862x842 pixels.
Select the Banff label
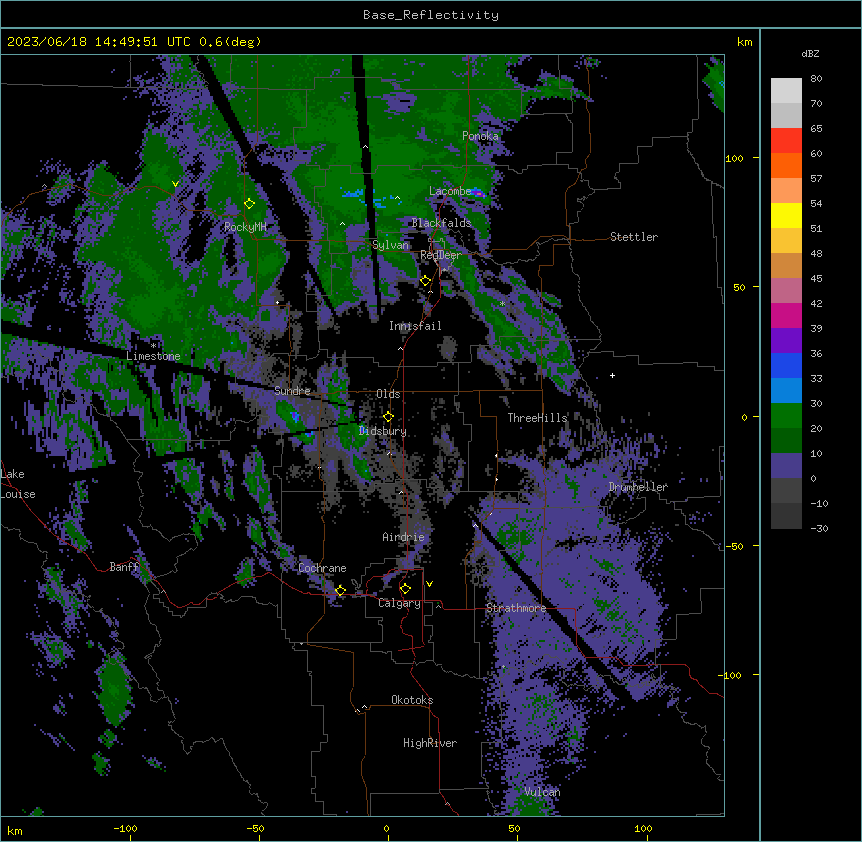(x=124, y=567)
